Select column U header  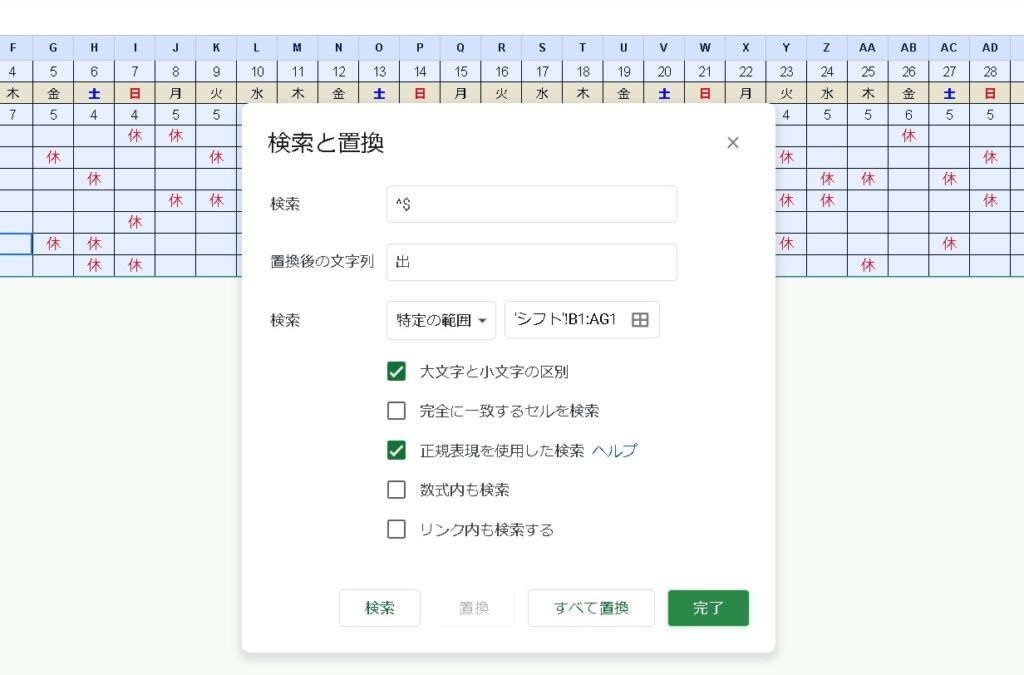click(x=624, y=48)
